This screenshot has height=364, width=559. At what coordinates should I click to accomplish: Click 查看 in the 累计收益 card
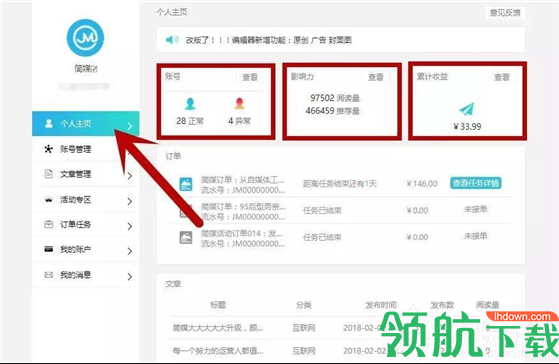click(502, 77)
